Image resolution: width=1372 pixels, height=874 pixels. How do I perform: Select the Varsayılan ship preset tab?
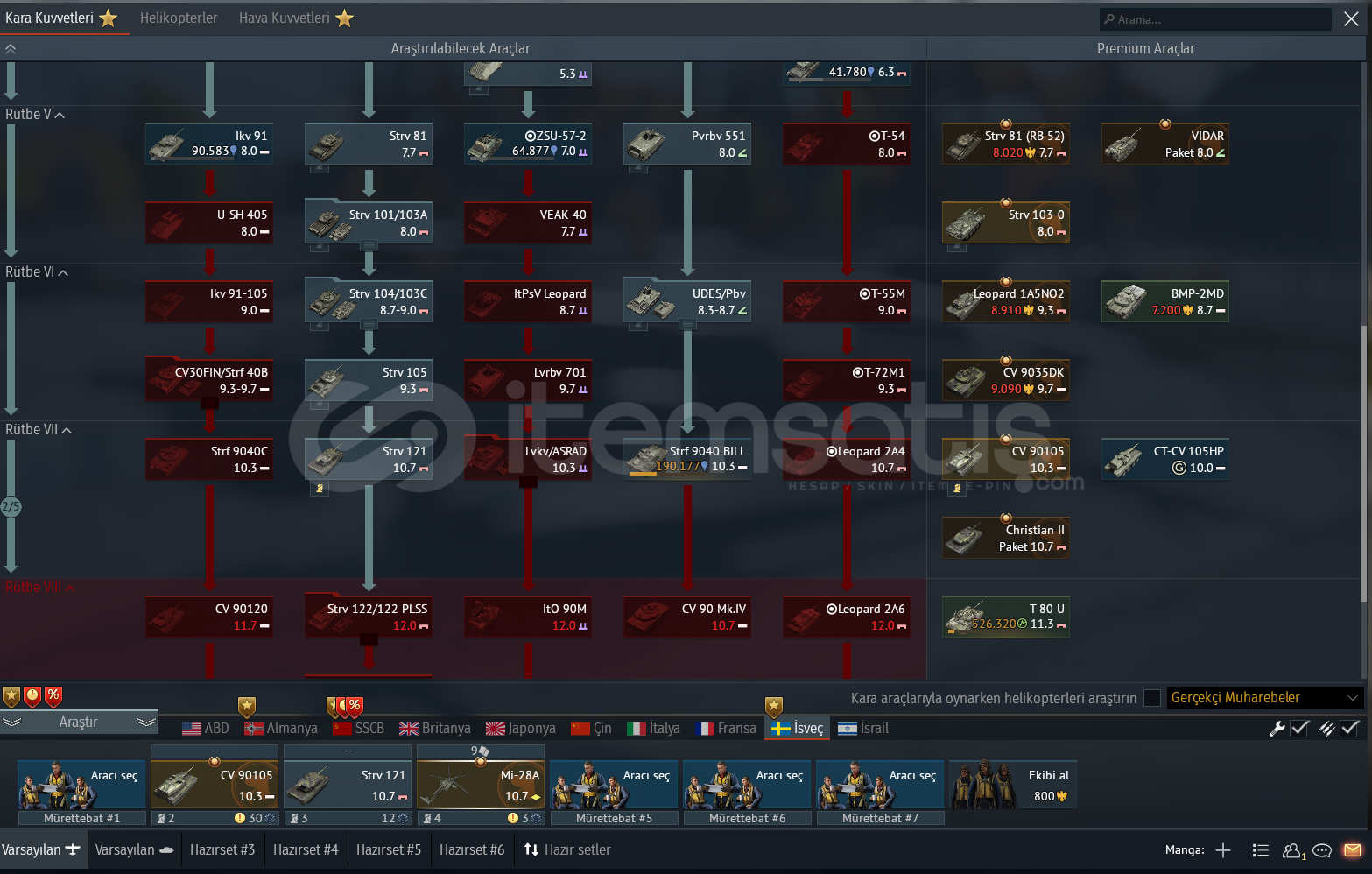[134, 849]
